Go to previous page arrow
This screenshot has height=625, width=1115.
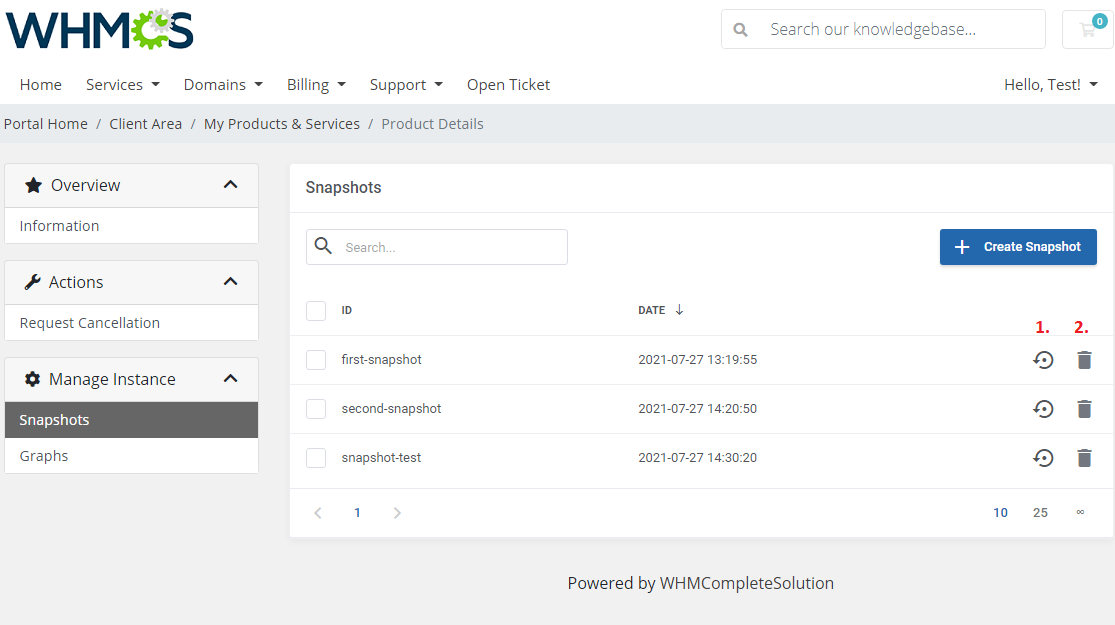[318, 513]
